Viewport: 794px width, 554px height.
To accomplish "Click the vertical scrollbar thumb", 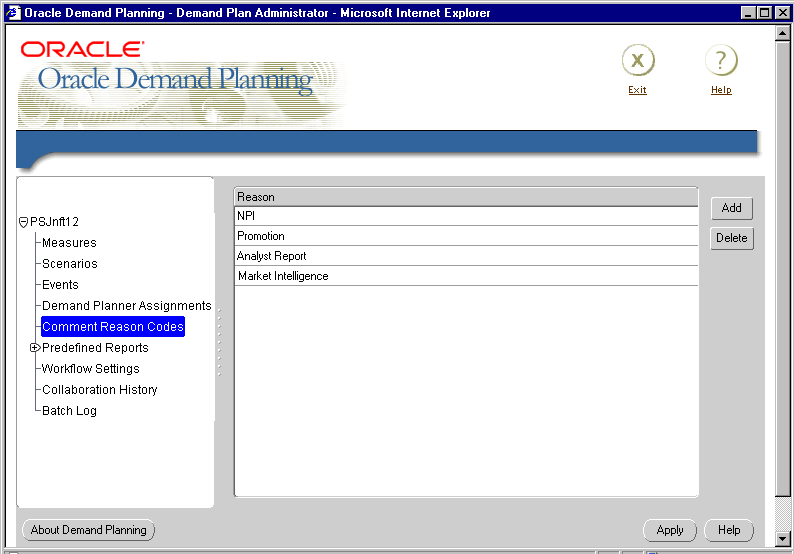I will coord(782,268).
